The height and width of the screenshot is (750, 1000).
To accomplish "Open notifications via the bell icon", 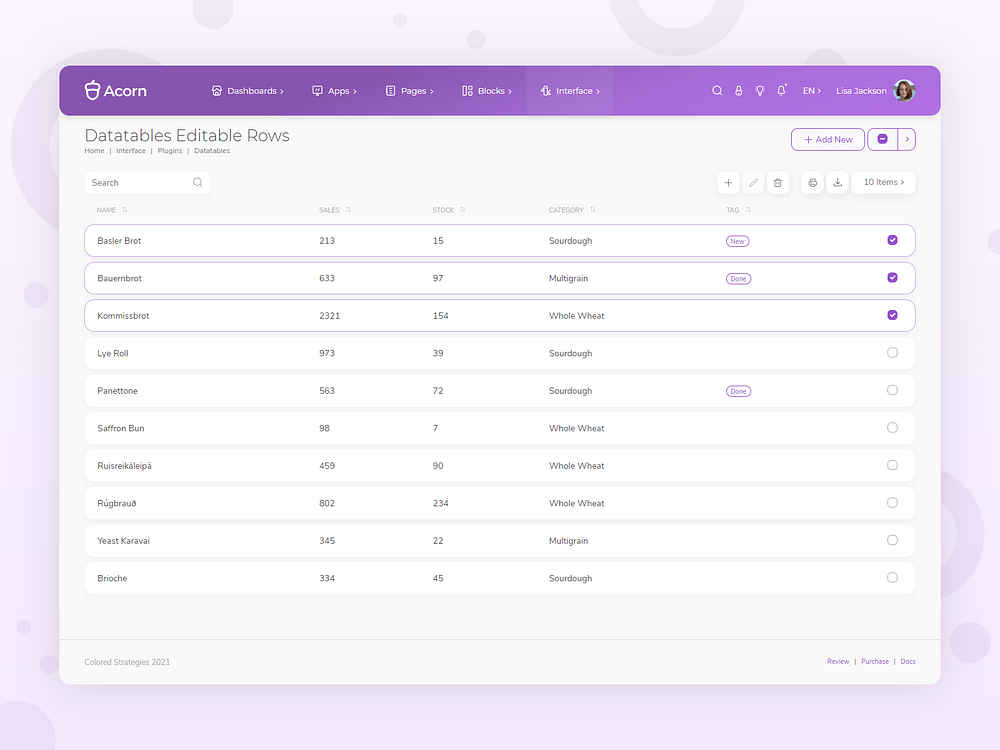I will tap(781, 90).
